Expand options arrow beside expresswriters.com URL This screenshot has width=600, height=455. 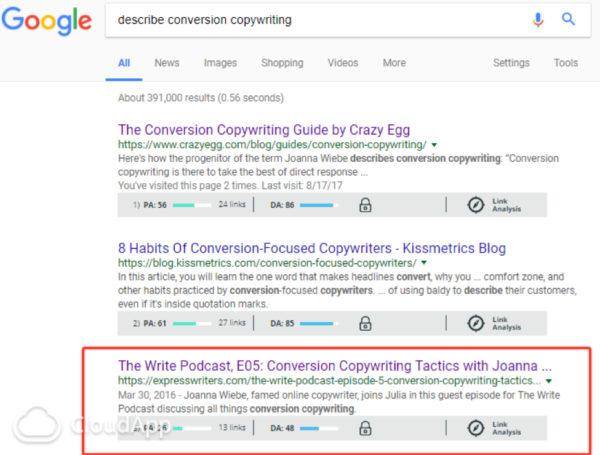(549, 381)
